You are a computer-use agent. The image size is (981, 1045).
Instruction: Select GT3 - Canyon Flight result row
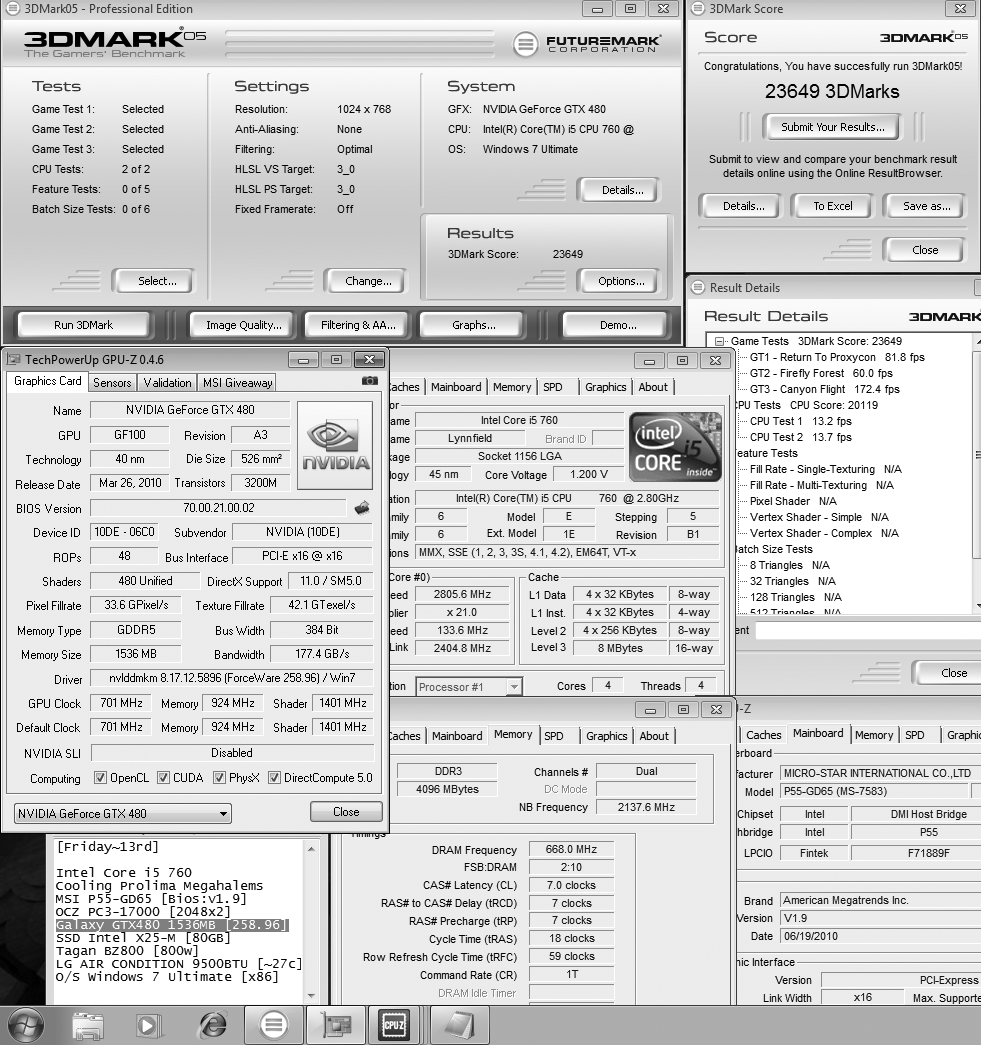(x=824, y=389)
